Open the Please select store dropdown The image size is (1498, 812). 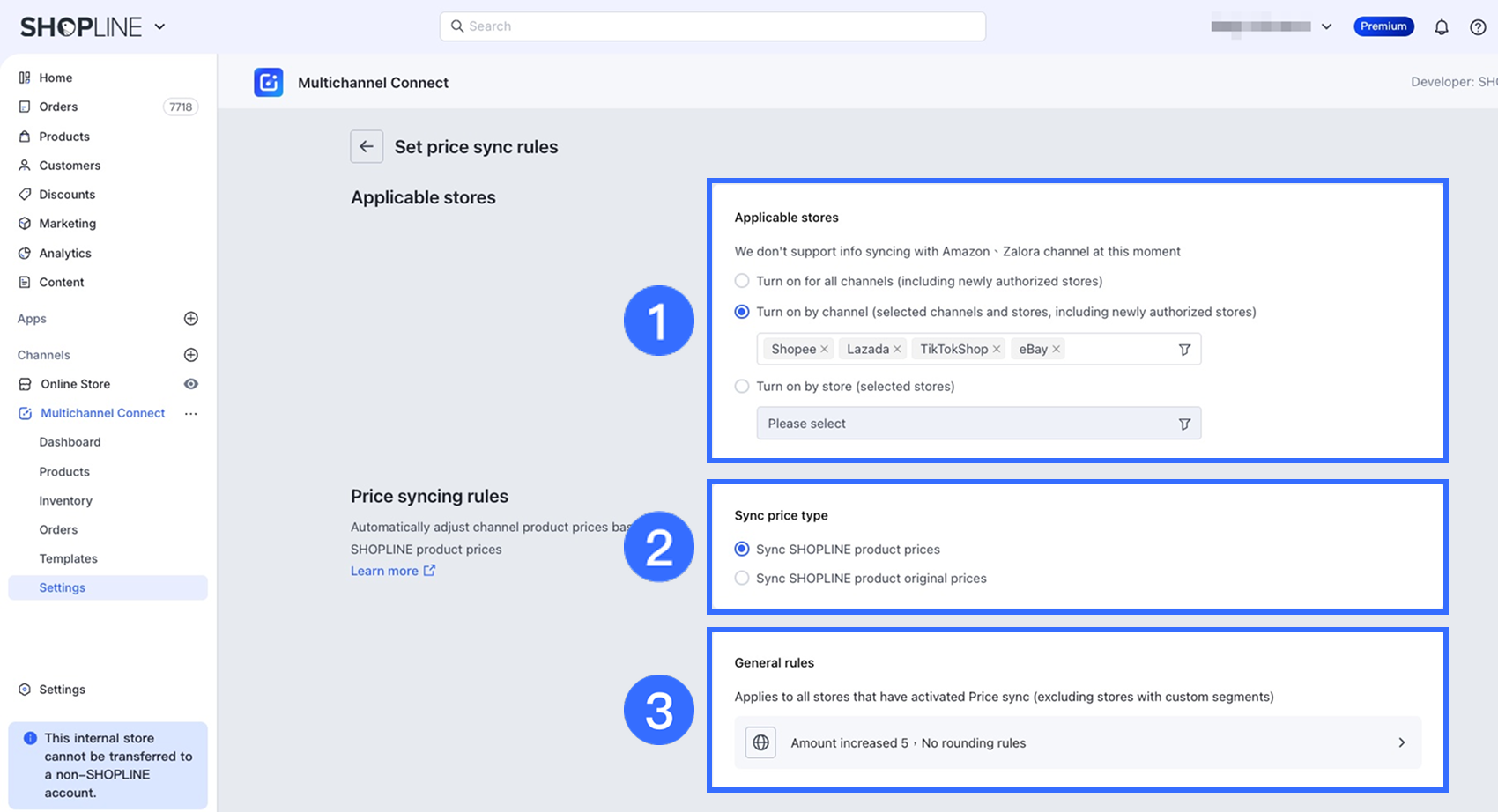[978, 424]
